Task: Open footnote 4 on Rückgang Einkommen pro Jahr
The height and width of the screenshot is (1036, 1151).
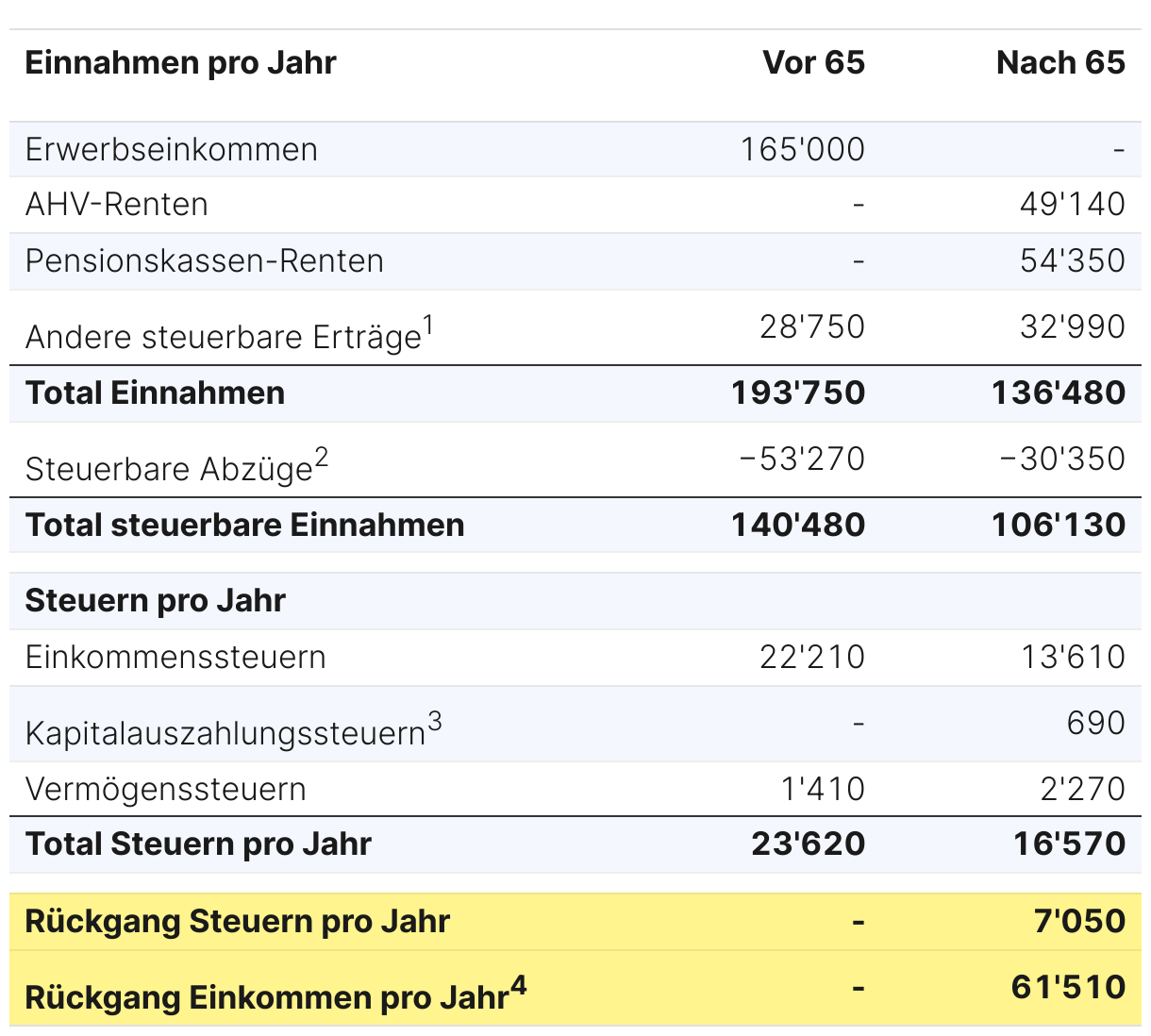Action: click(518, 986)
